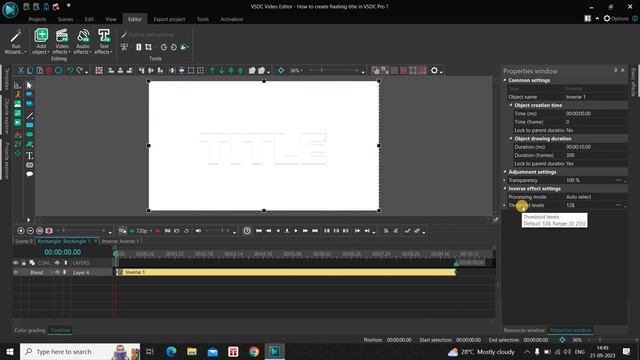This screenshot has height=360, width=640.
Task: Switch to the Resources window tab
Action: (524, 330)
